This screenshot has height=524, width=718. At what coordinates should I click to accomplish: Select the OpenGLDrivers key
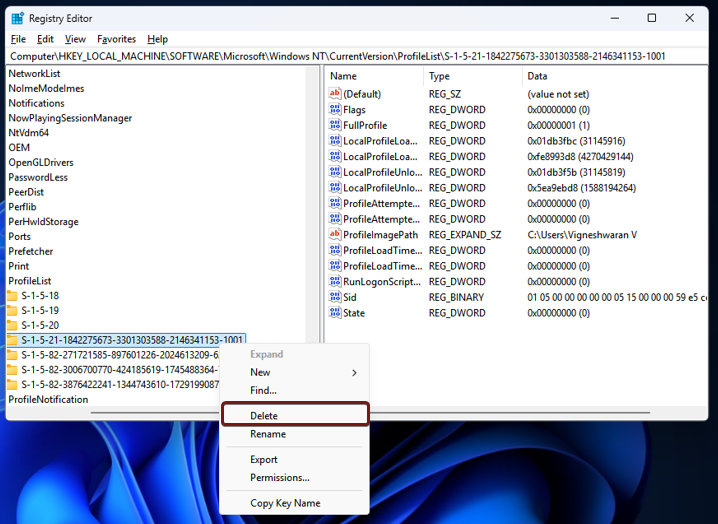[x=41, y=162]
